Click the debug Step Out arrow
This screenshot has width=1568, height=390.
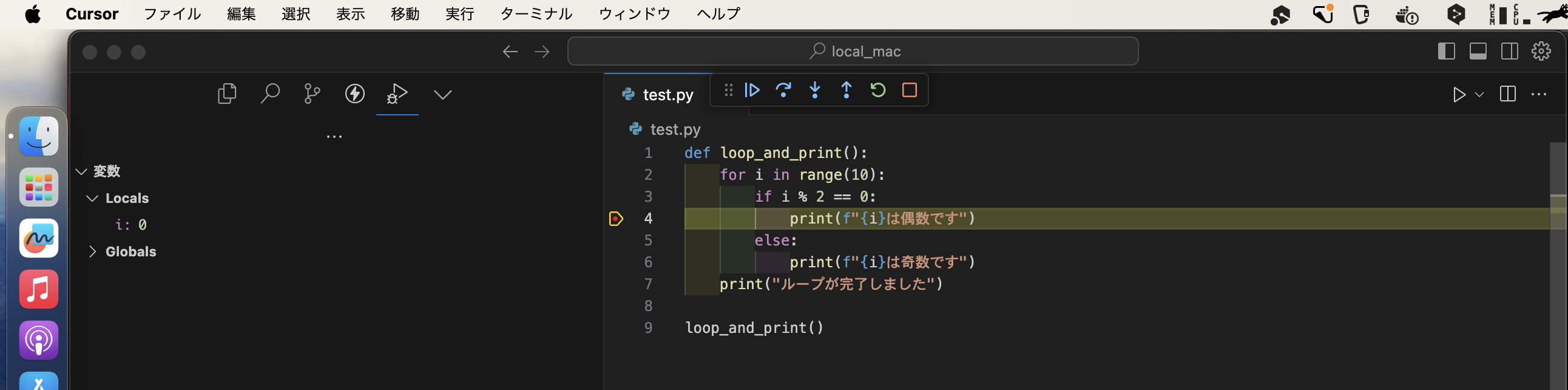click(x=846, y=90)
